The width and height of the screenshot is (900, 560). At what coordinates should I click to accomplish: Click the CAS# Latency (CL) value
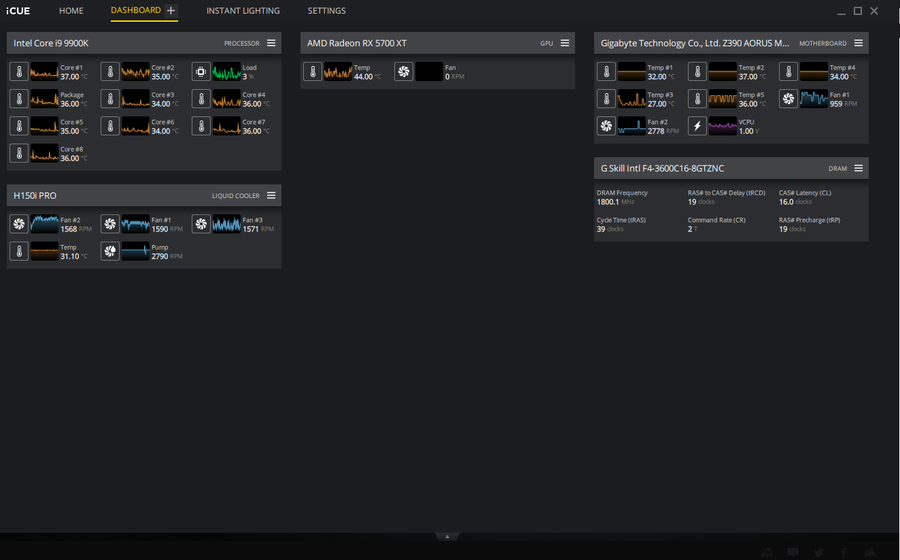(796, 202)
